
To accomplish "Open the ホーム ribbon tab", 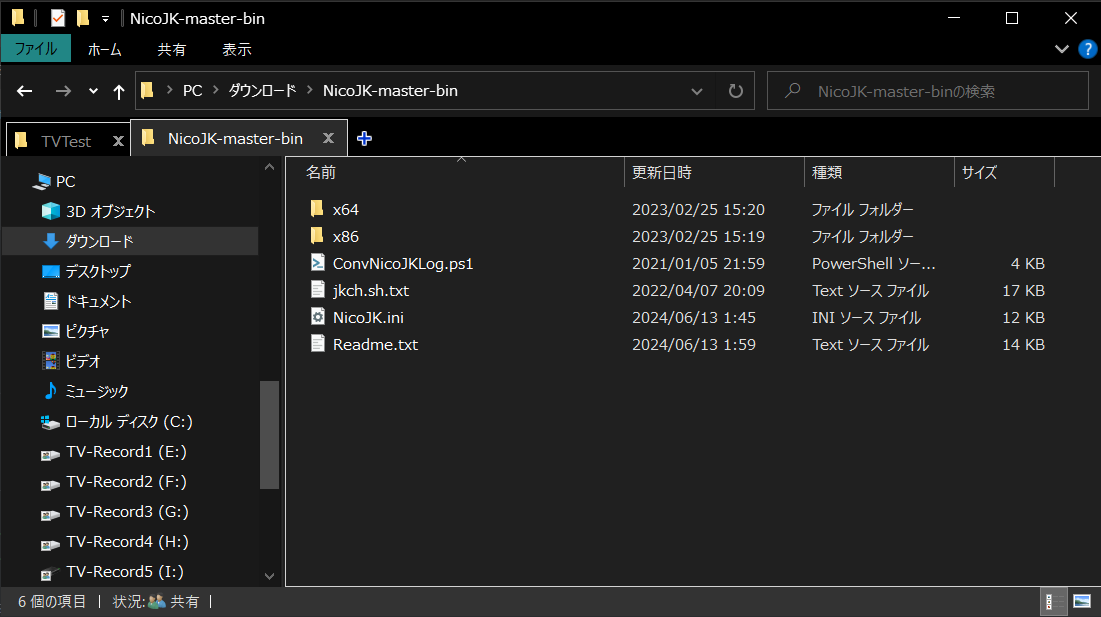I will [104, 49].
